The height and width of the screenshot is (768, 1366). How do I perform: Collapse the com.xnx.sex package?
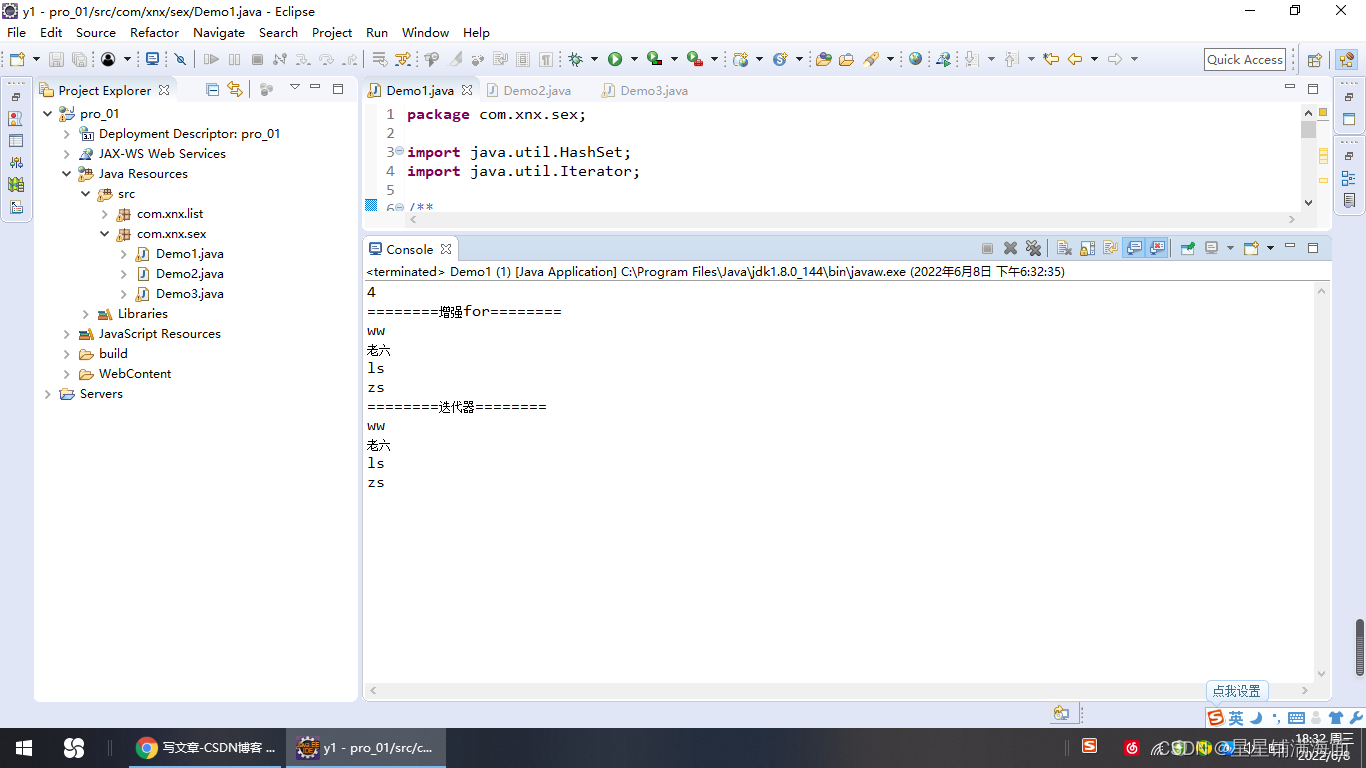coord(104,234)
